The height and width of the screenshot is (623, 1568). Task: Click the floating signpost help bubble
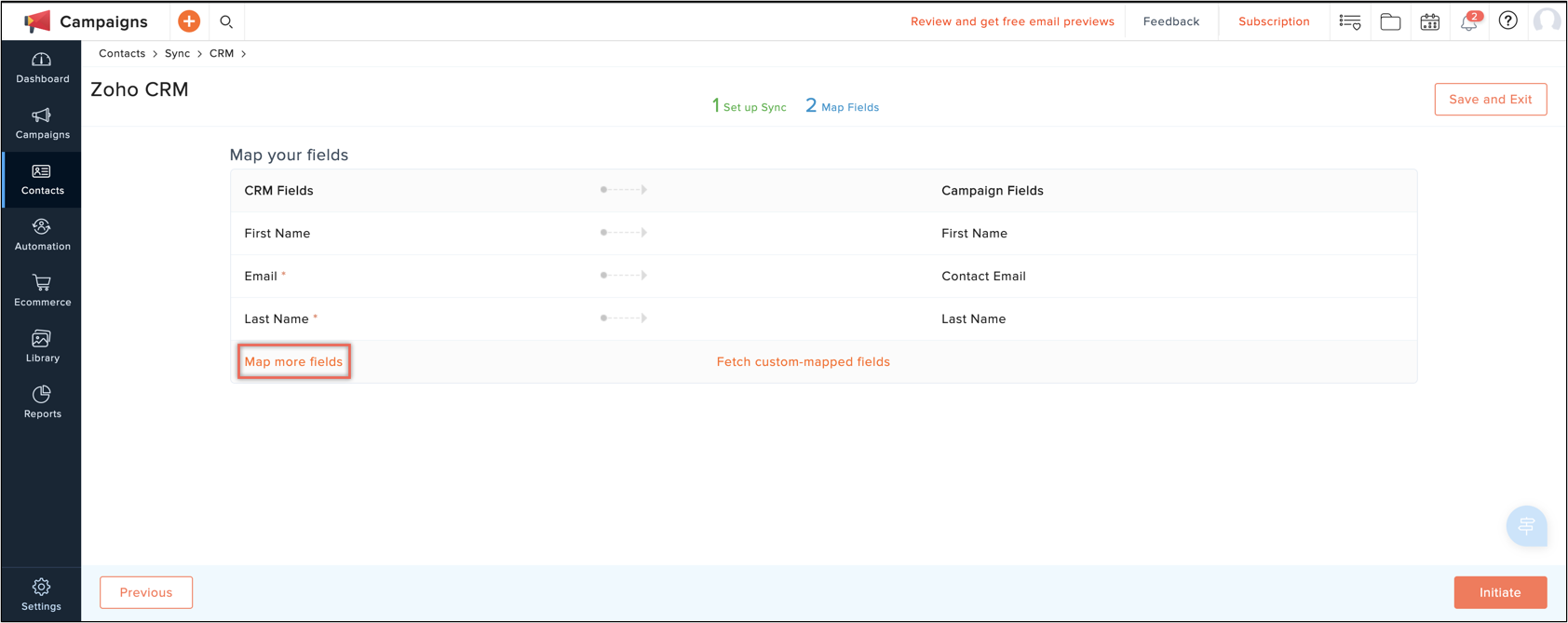pos(1527,526)
